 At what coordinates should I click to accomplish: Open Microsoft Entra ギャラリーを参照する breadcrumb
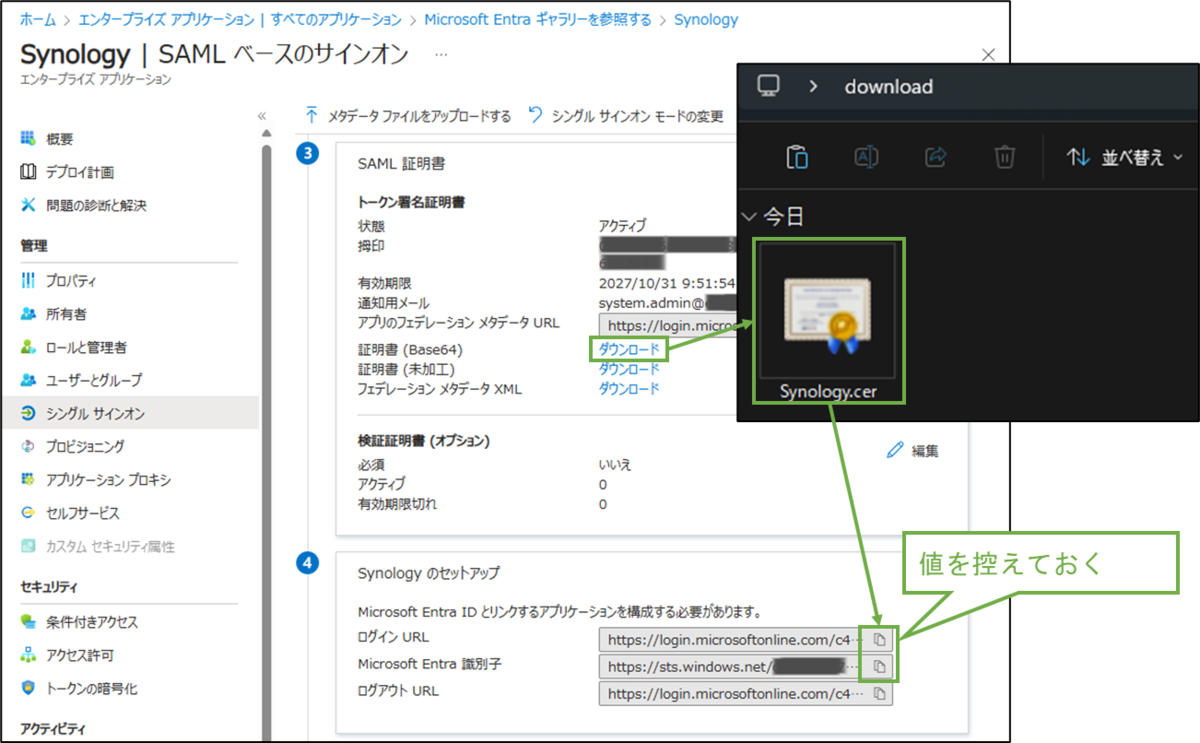(537, 19)
